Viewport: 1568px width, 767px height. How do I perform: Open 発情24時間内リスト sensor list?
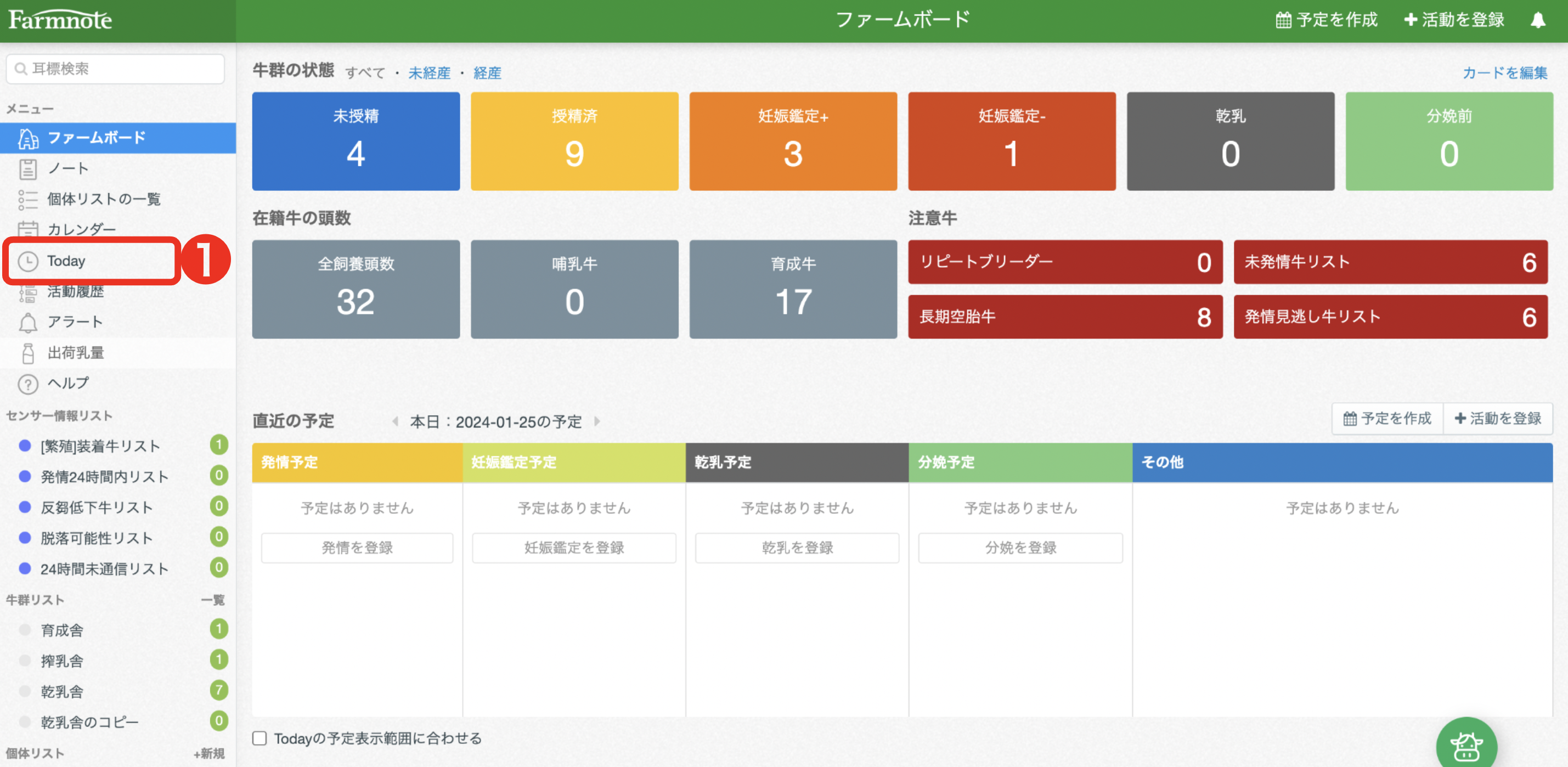pos(118,477)
